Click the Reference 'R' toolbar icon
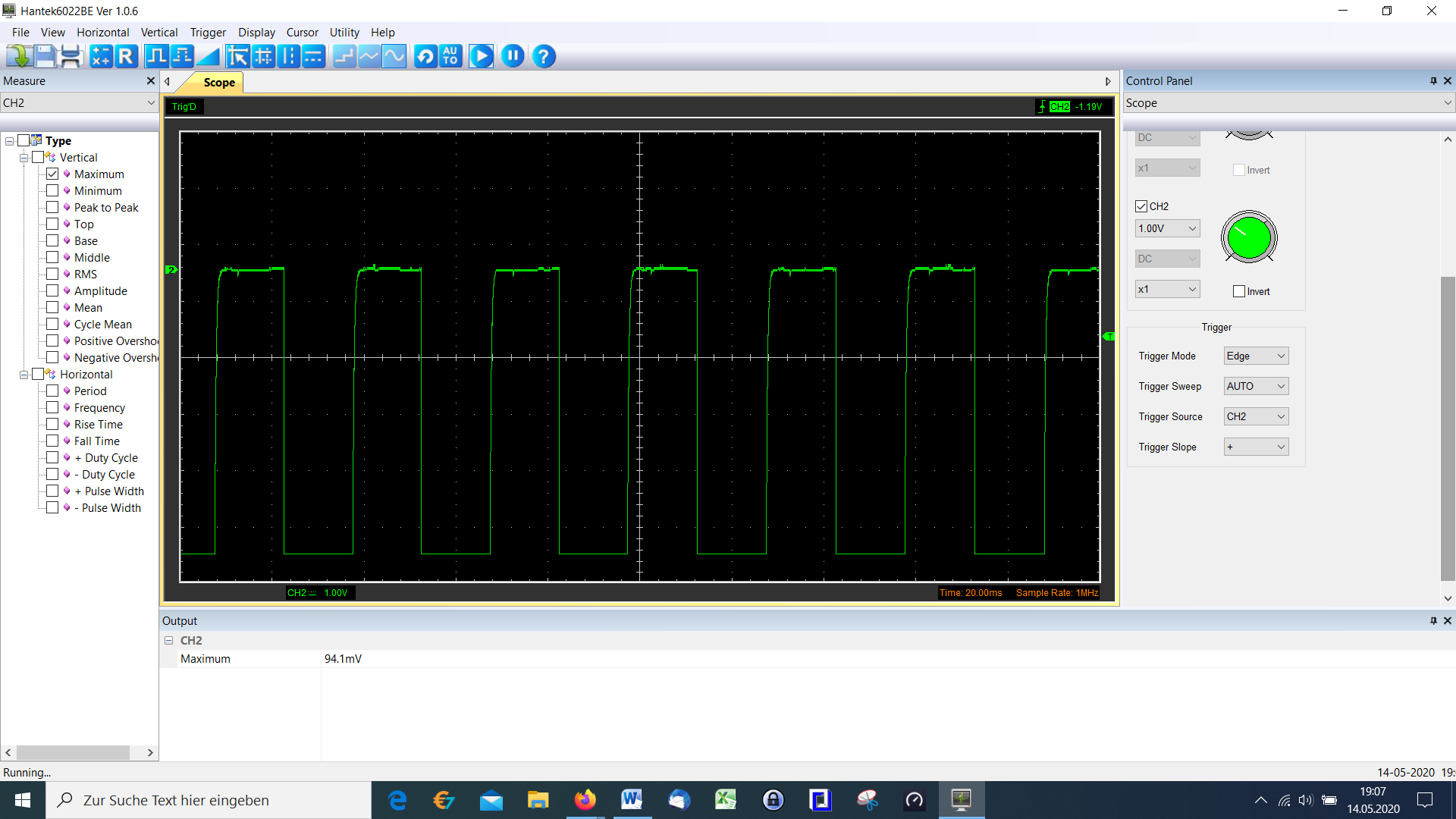 click(x=126, y=56)
